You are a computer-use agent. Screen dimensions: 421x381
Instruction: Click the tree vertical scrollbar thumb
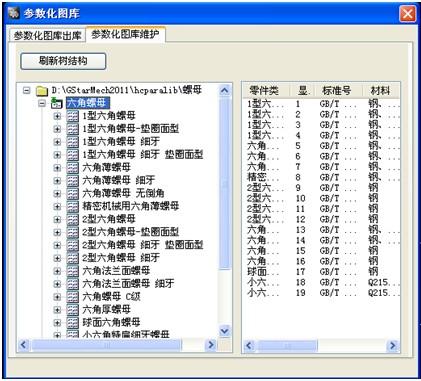click(x=225, y=183)
